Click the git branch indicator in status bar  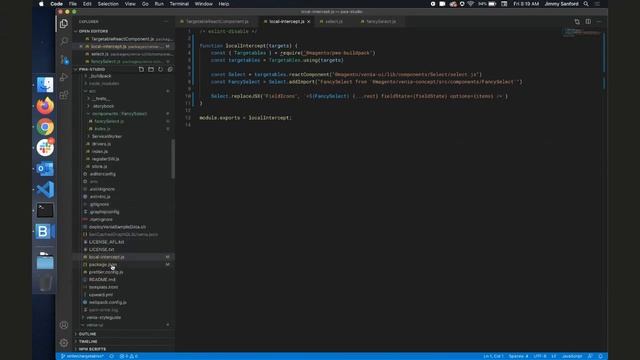coord(82,356)
